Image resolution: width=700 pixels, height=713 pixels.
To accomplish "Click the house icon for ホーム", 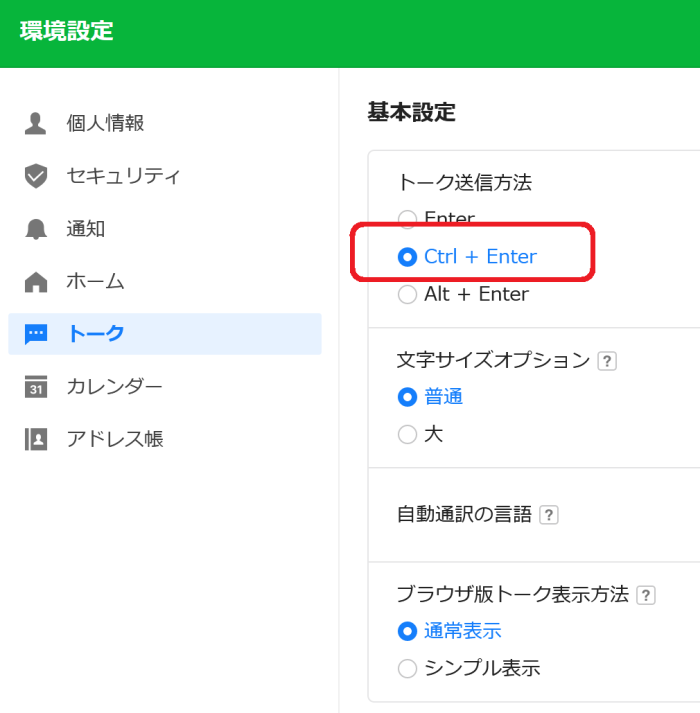I will click(x=35, y=282).
